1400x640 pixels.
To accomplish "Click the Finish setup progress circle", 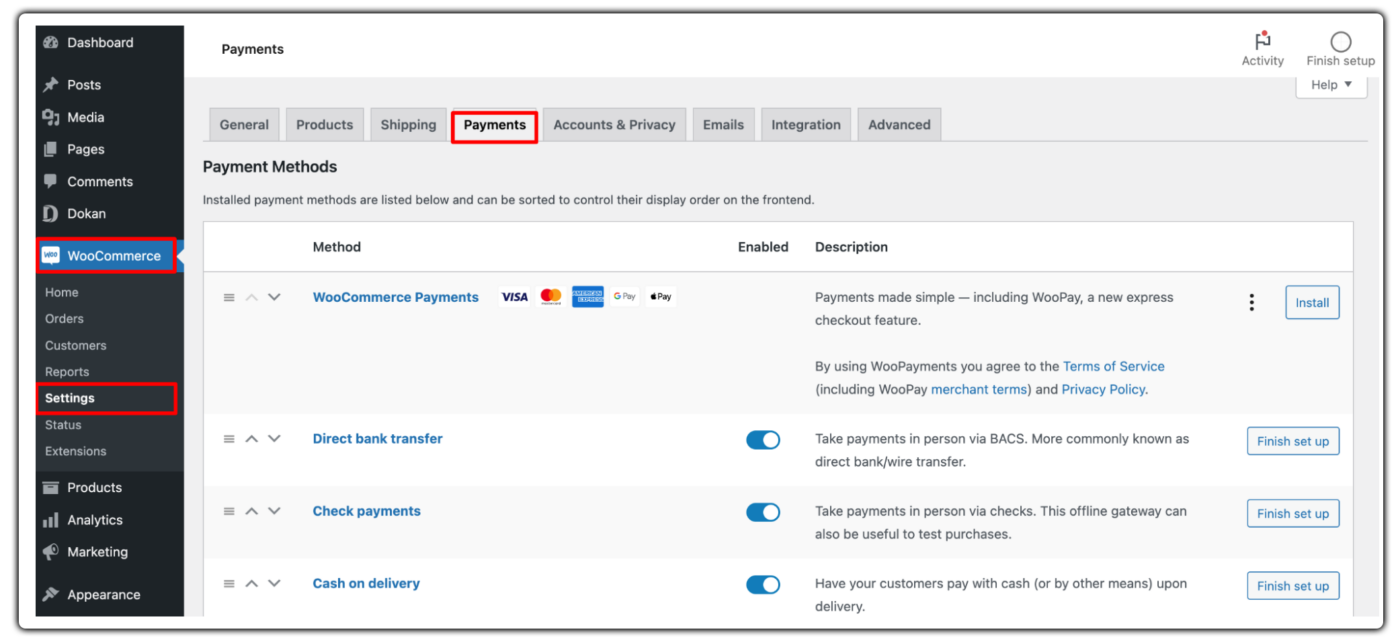I will pos(1339,40).
